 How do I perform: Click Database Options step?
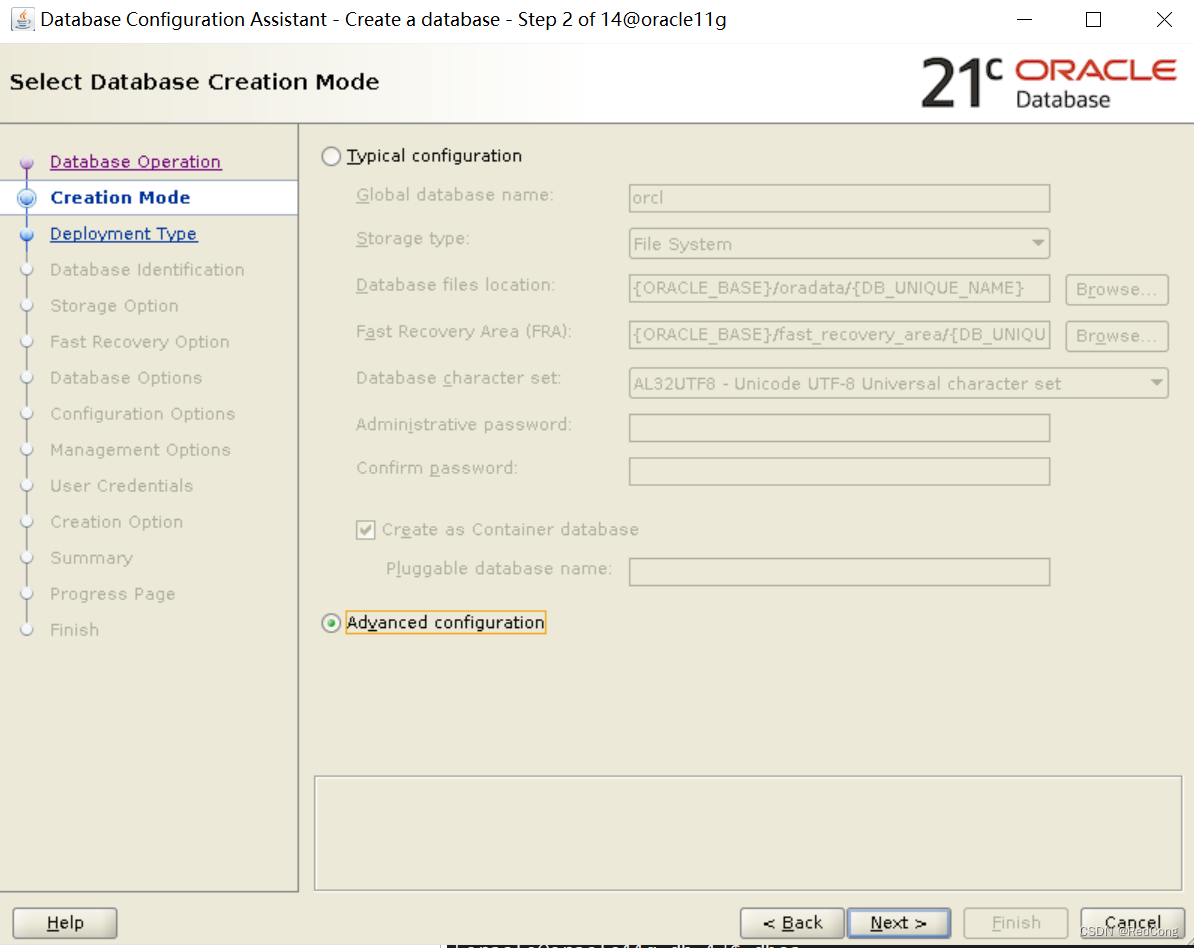click(126, 378)
